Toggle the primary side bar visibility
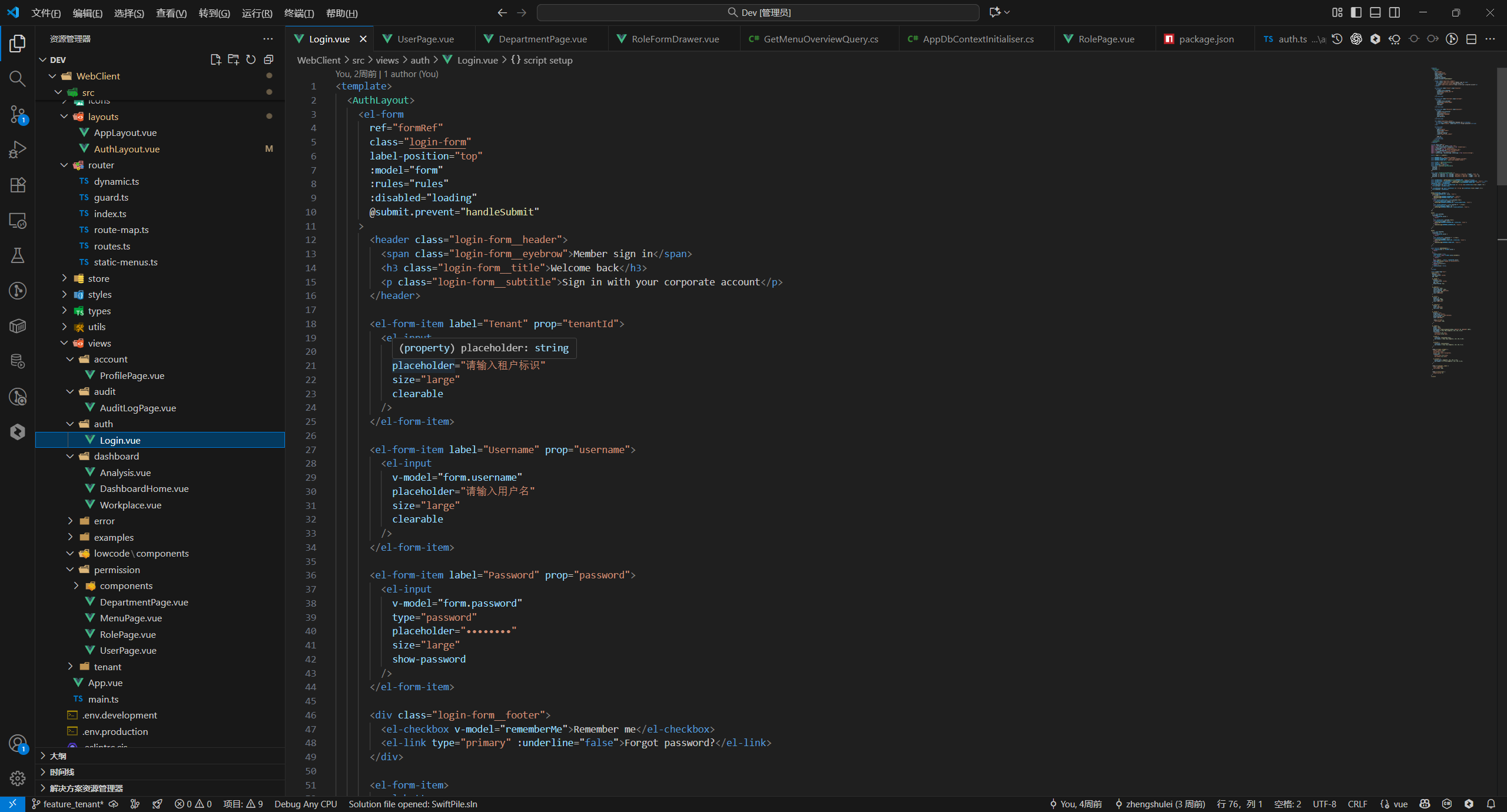Viewport: 1507px width, 812px height. point(1356,12)
